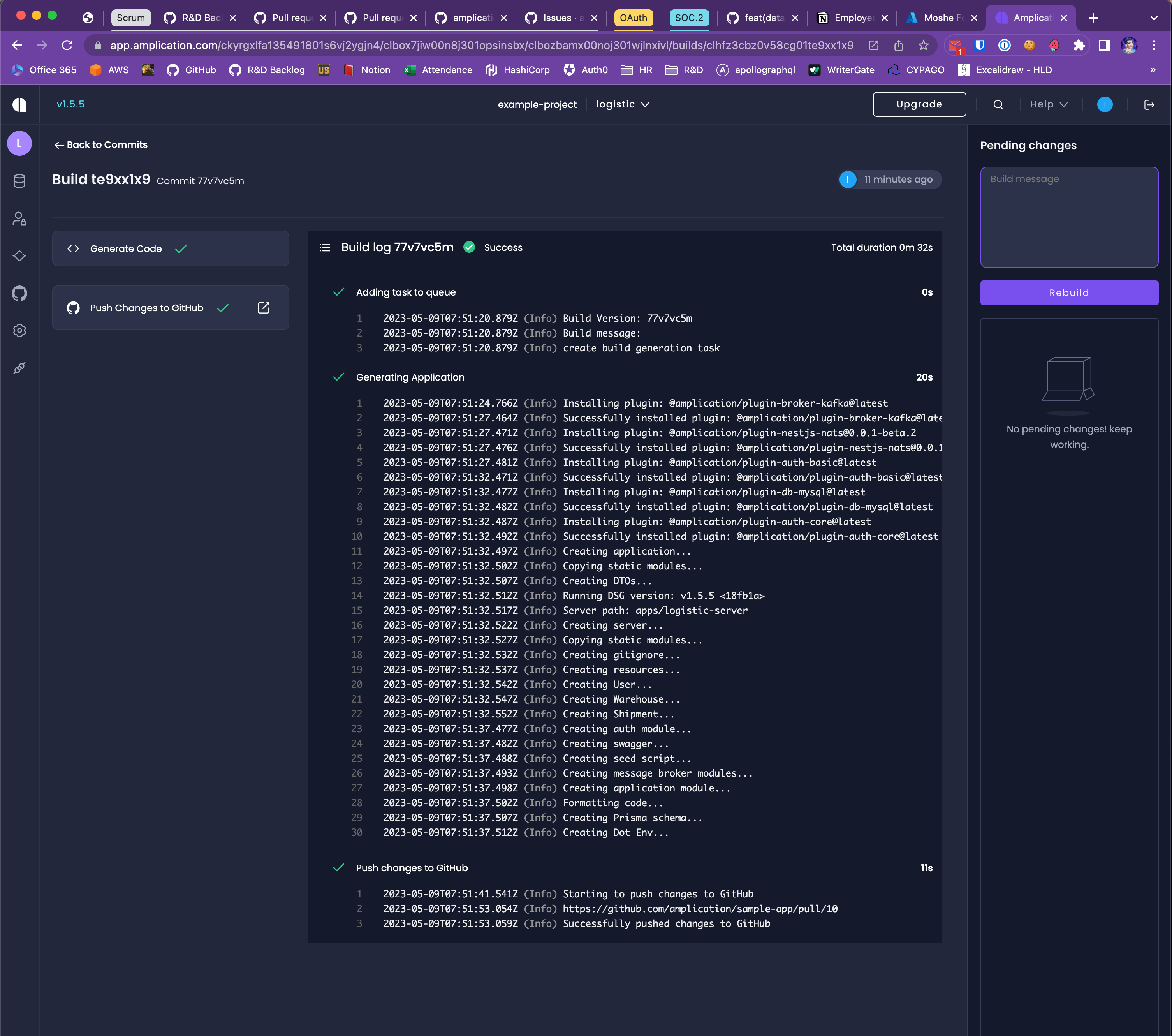Viewport: 1172px width, 1036px height.
Task: Open the Connections plug icon in sidebar
Action: pyautogui.click(x=19, y=368)
